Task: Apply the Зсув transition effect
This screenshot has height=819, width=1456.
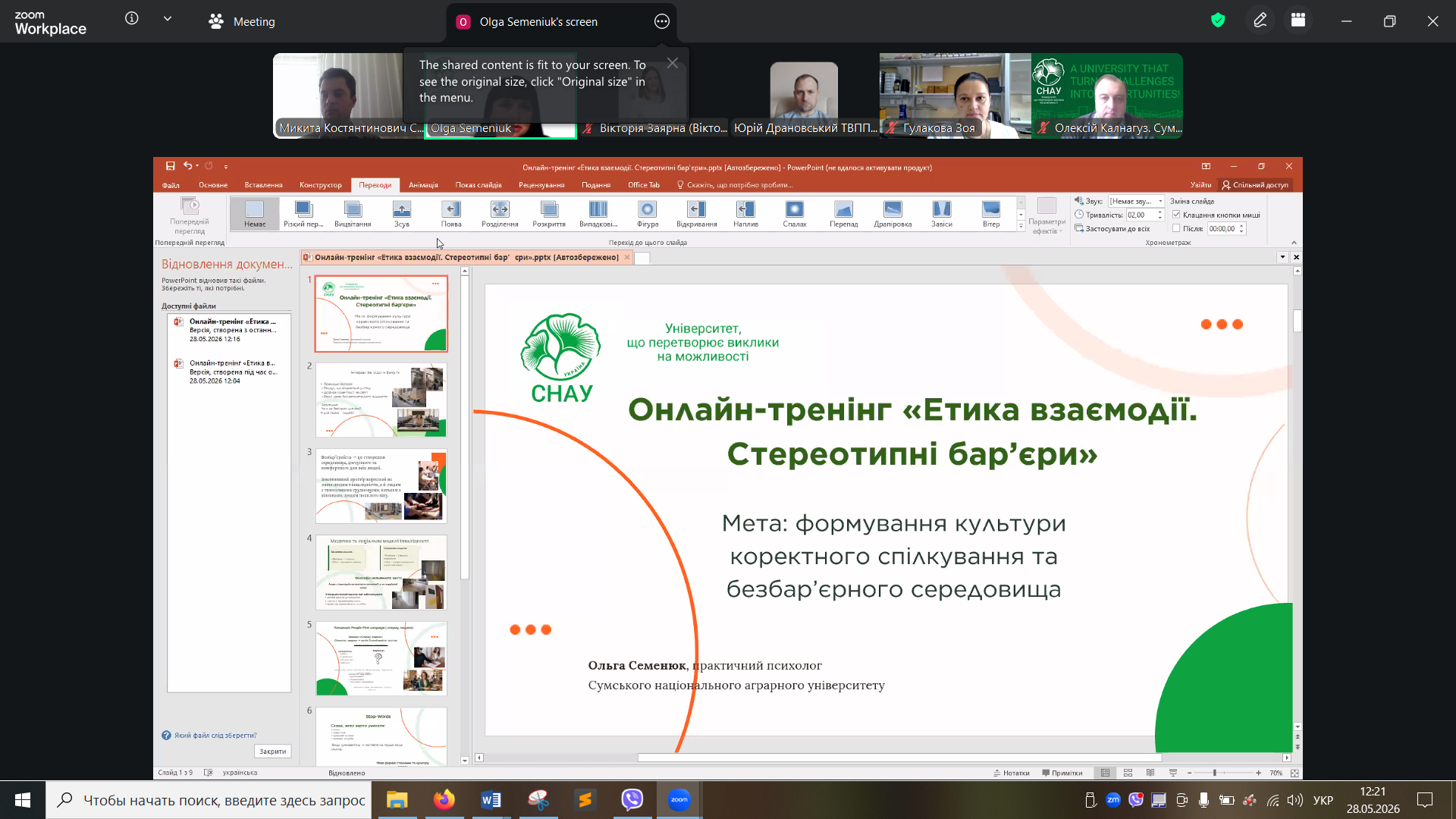Action: click(x=402, y=214)
